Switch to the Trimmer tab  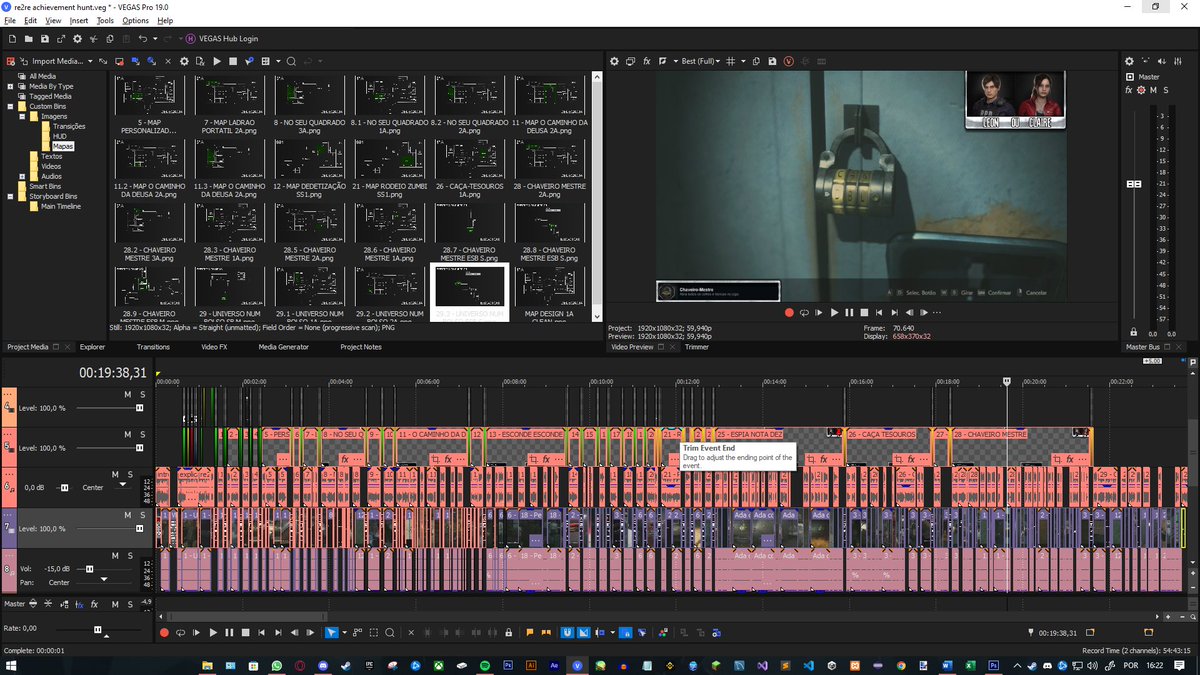(x=697, y=347)
